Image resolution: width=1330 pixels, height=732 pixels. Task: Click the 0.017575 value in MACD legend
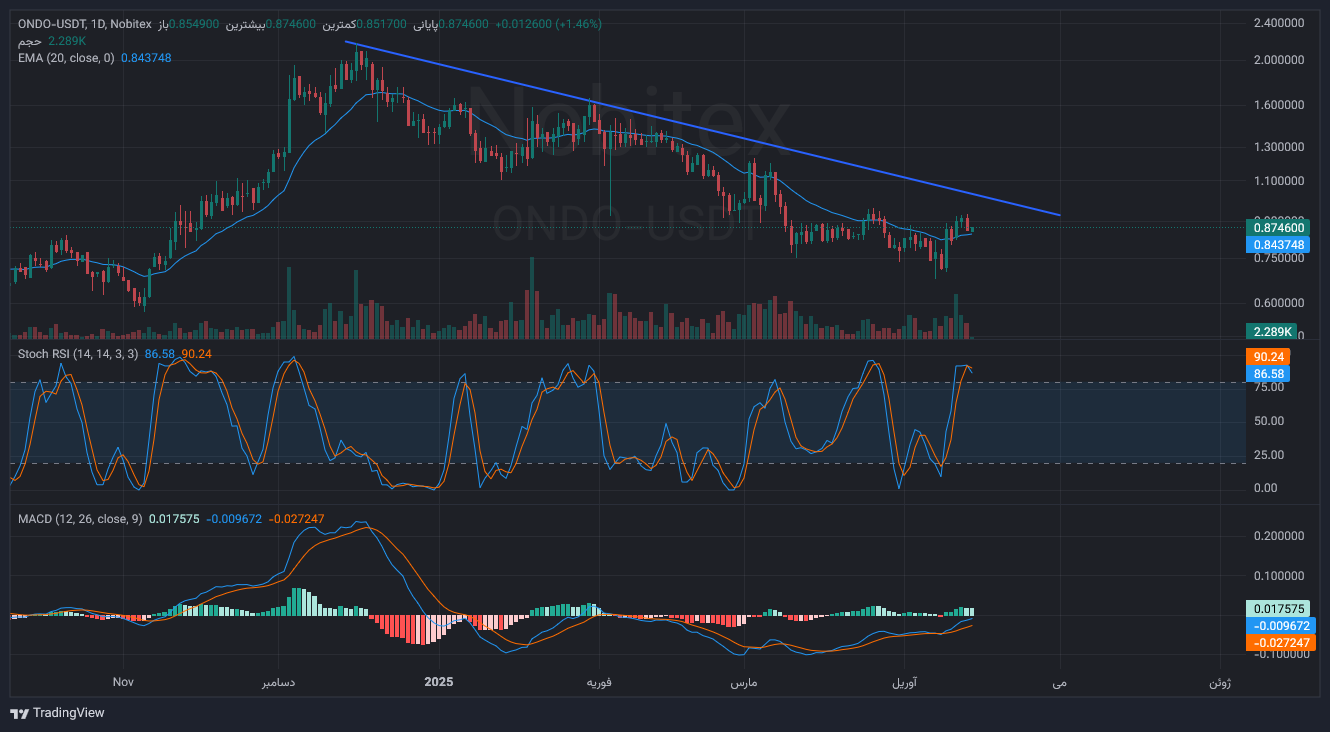[x=174, y=519]
